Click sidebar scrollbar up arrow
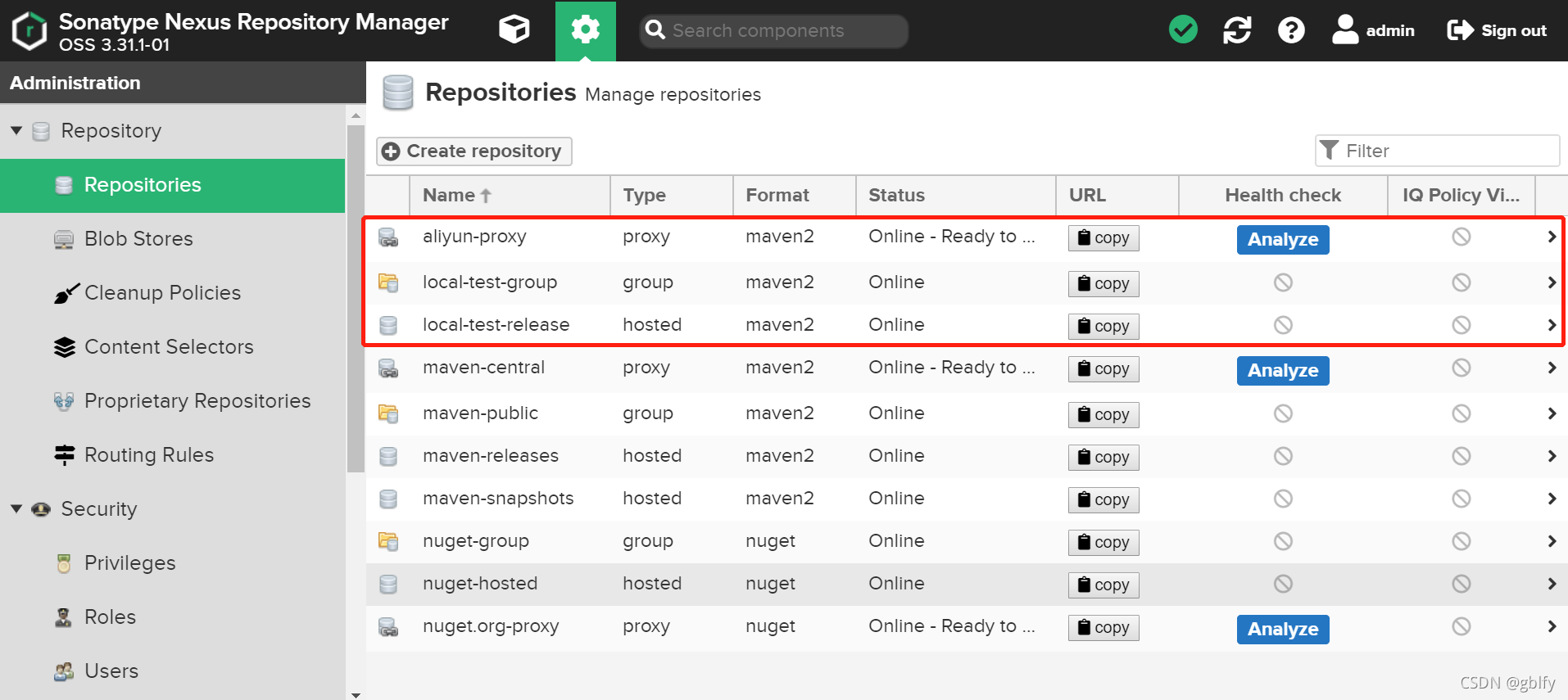 (356, 115)
